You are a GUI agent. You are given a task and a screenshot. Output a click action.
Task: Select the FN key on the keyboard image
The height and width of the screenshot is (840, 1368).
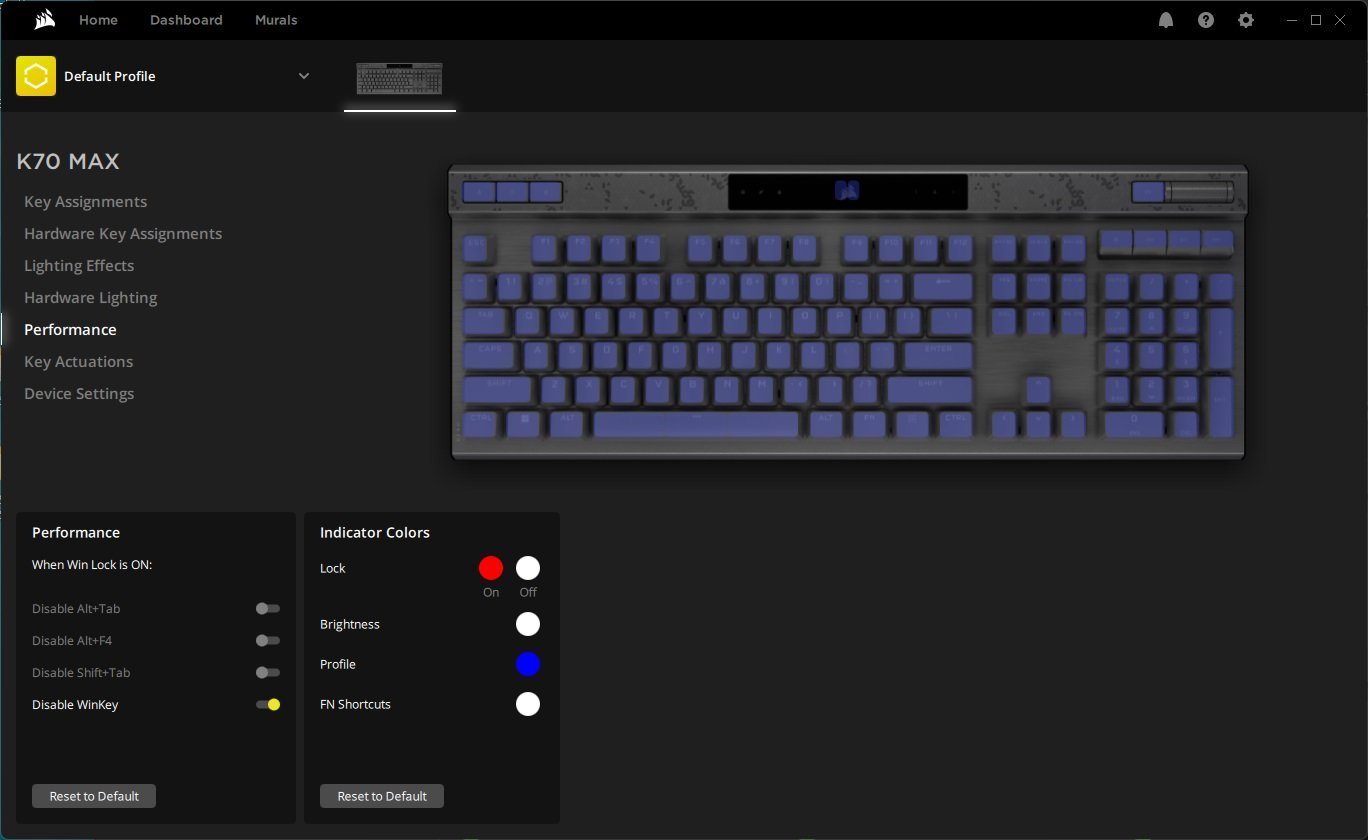point(870,423)
